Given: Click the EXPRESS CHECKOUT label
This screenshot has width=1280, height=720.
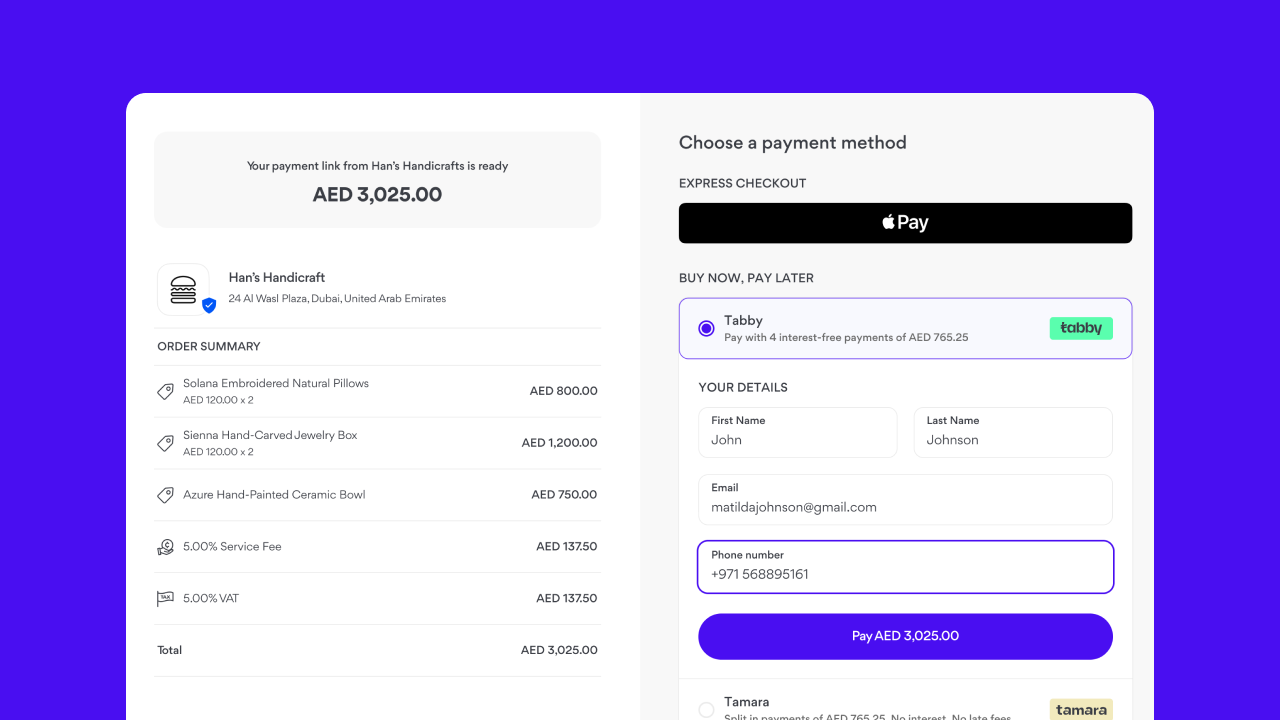Looking at the screenshot, I should click(x=742, y=183).
